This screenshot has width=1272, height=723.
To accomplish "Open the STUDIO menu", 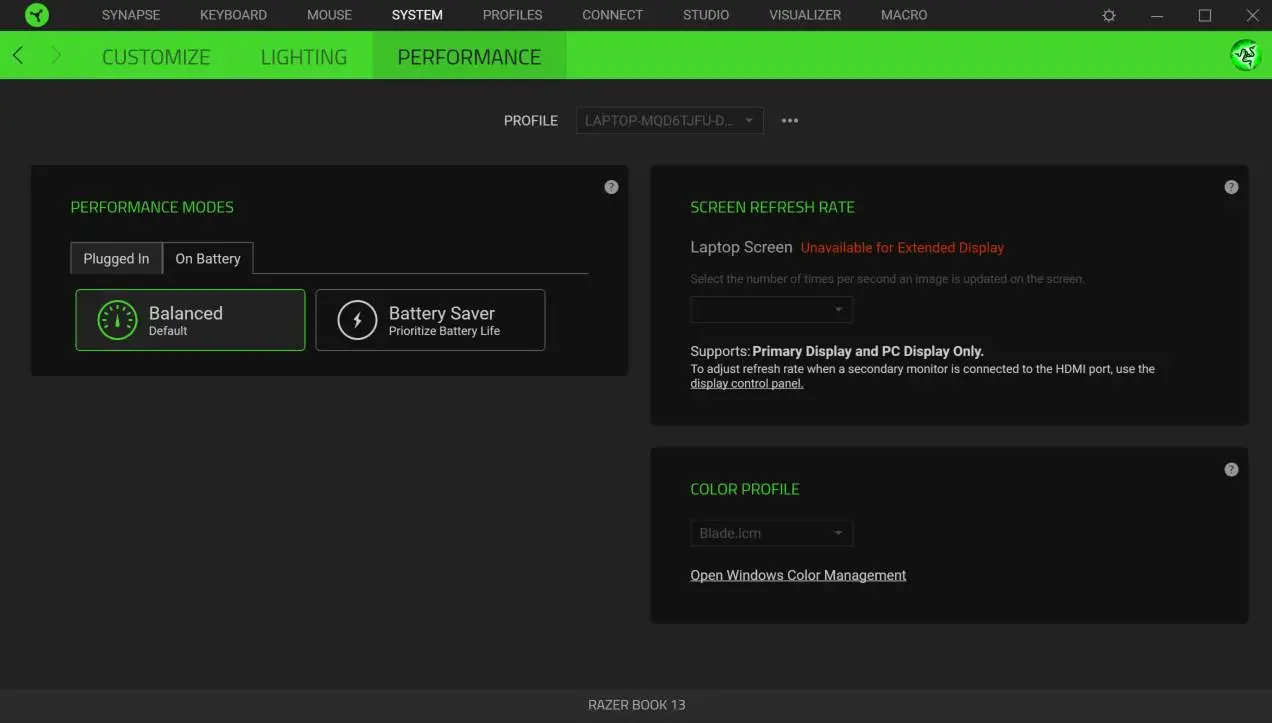I will (705, 15).
